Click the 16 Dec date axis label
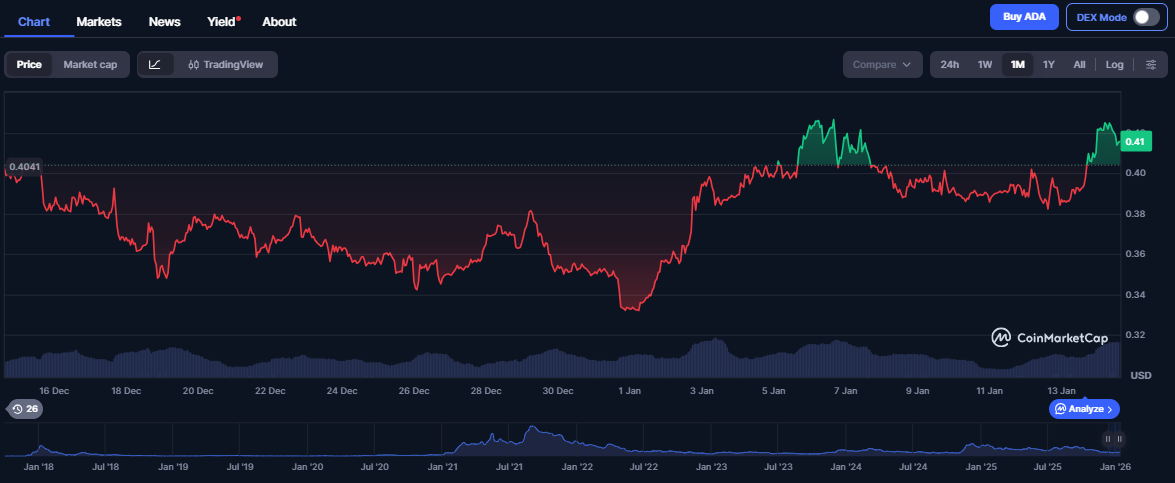This screenshot has height=483, width=1175. coord(54,390)
